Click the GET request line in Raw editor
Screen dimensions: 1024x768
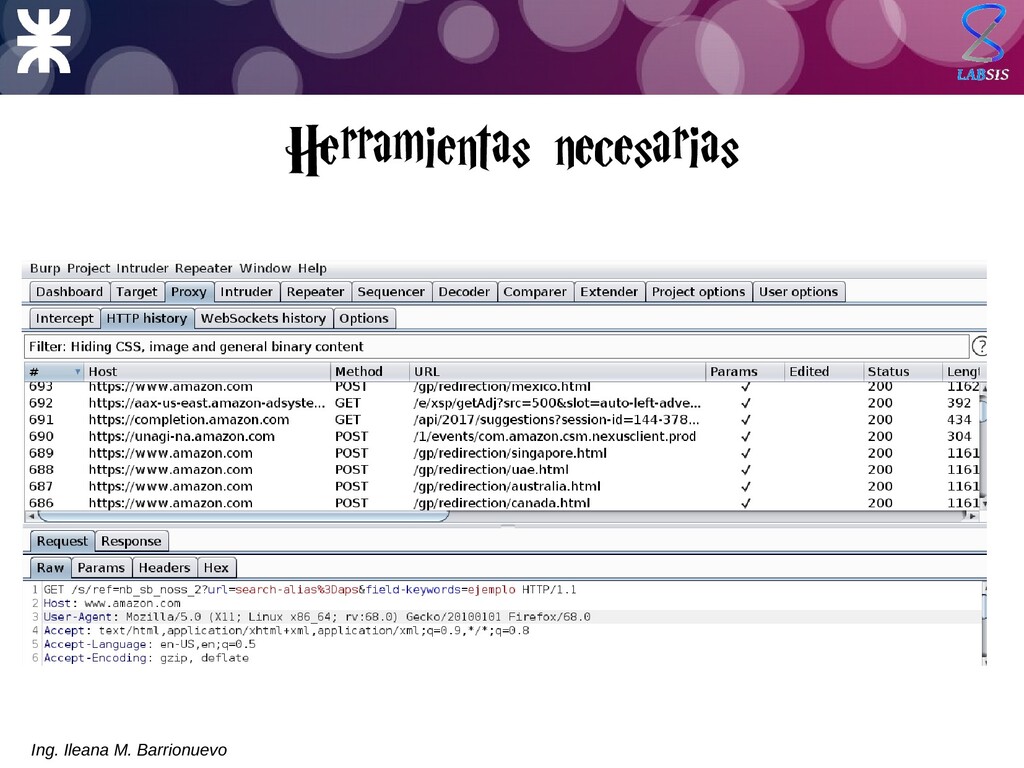[310, 590]
